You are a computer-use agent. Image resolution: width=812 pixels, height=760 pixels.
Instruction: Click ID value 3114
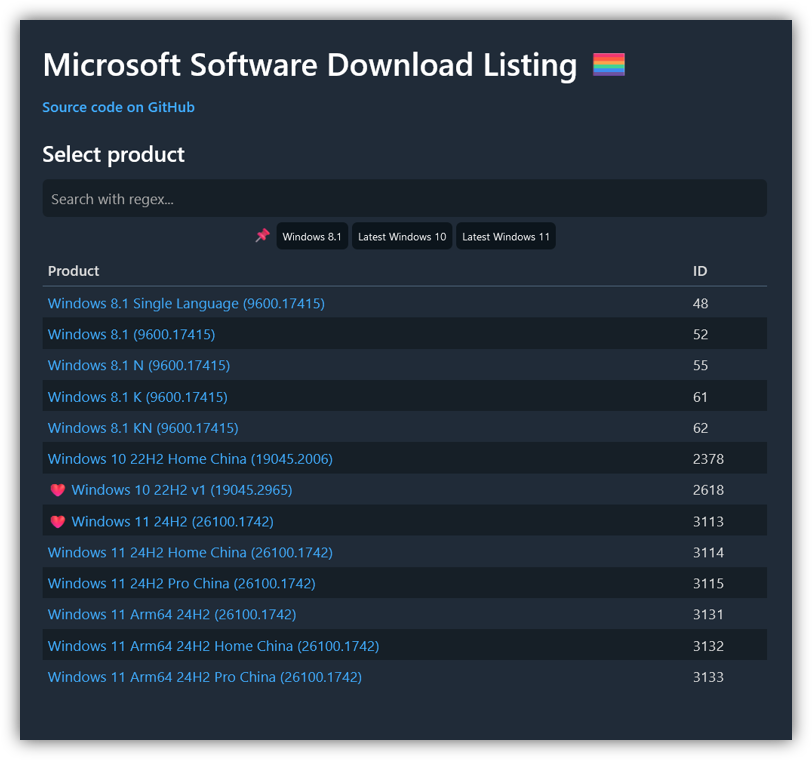[x=708, y=552]
